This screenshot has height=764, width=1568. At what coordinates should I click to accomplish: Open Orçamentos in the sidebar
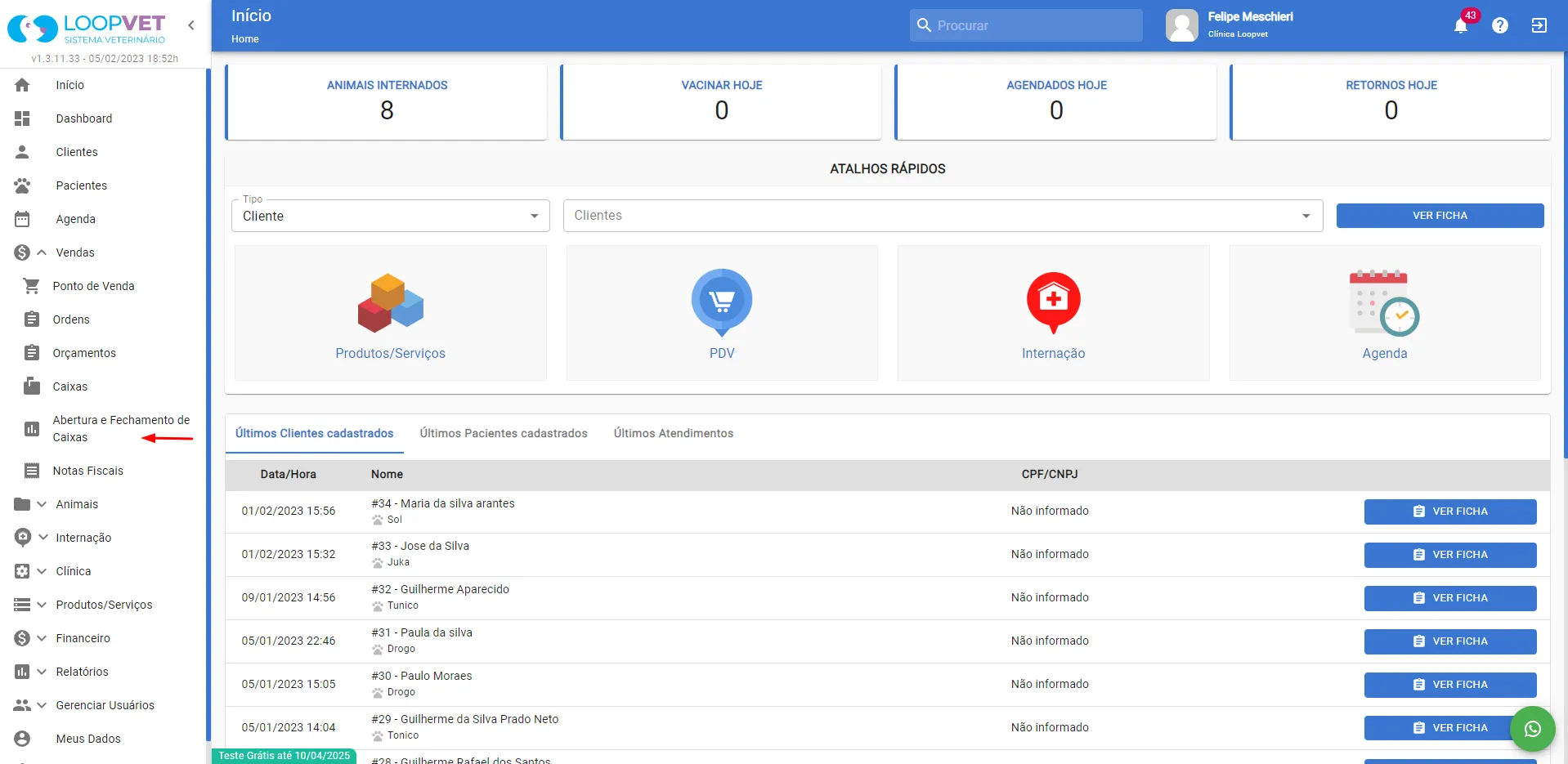coord(103,353)
